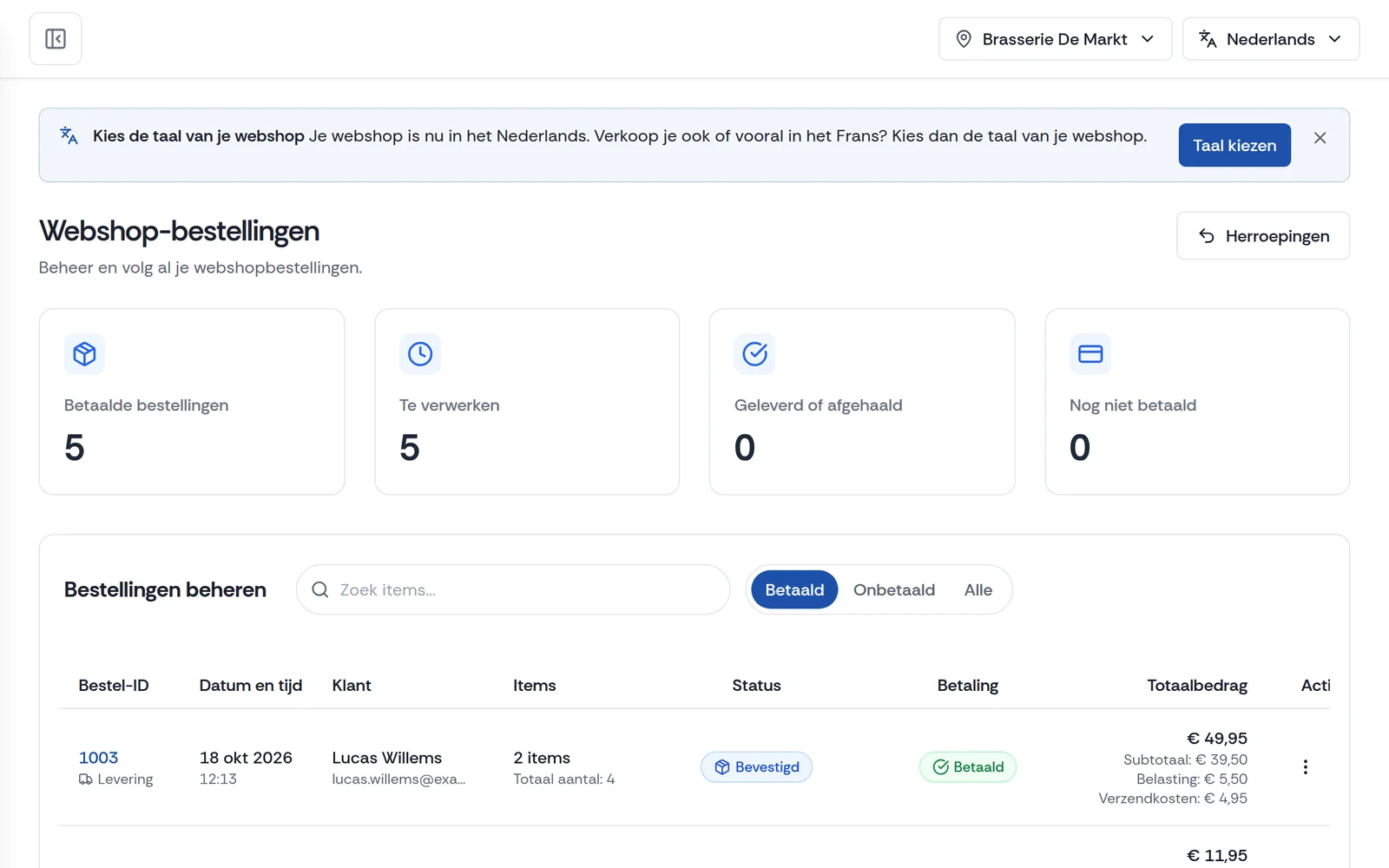Click the date 18 okt 2026
Viewport: 1389px width, 868px height.
click(246, 758)
